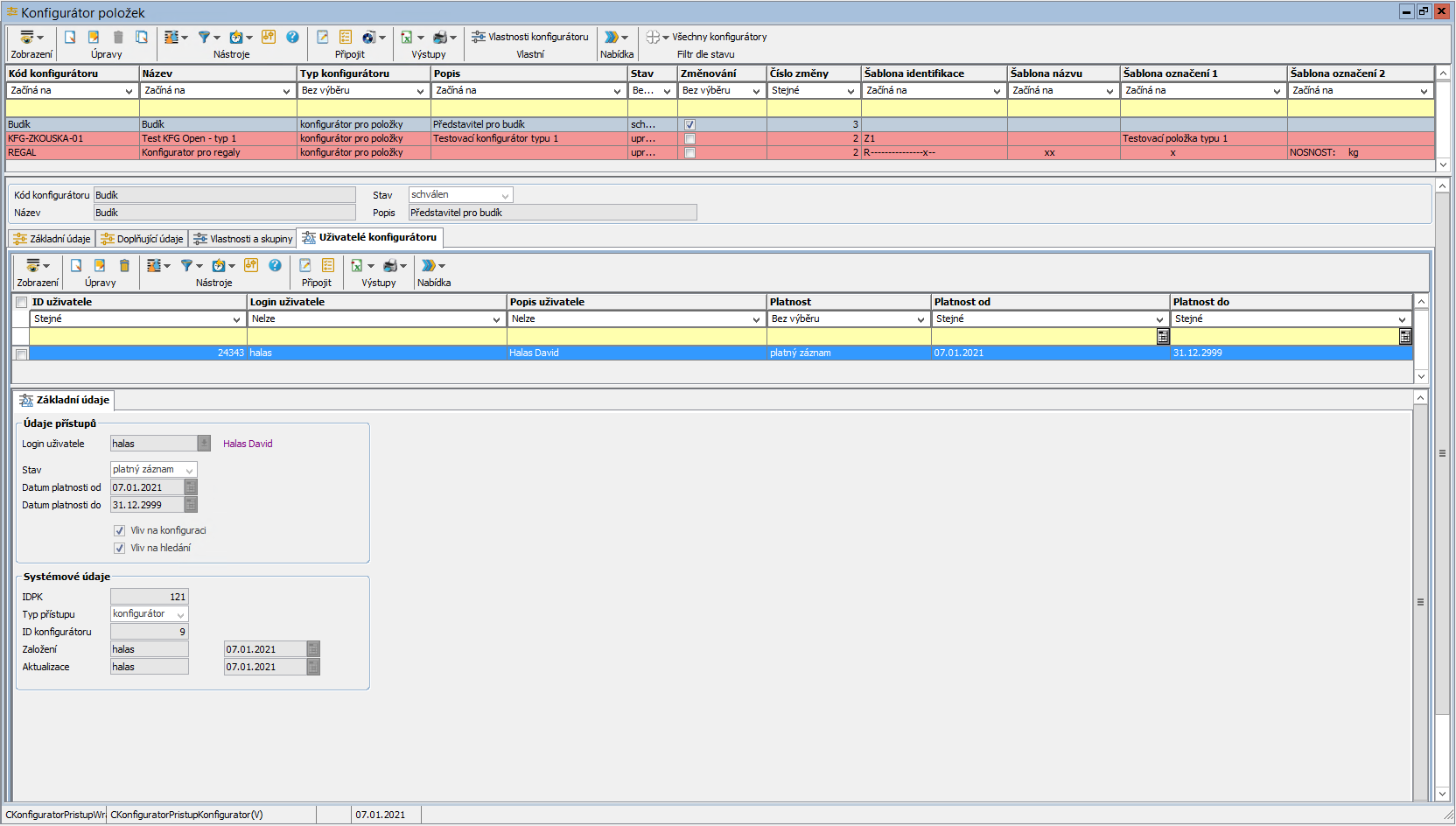
Task: Click the Všechny konfigurátory filter button
Action: pos(710,37)
